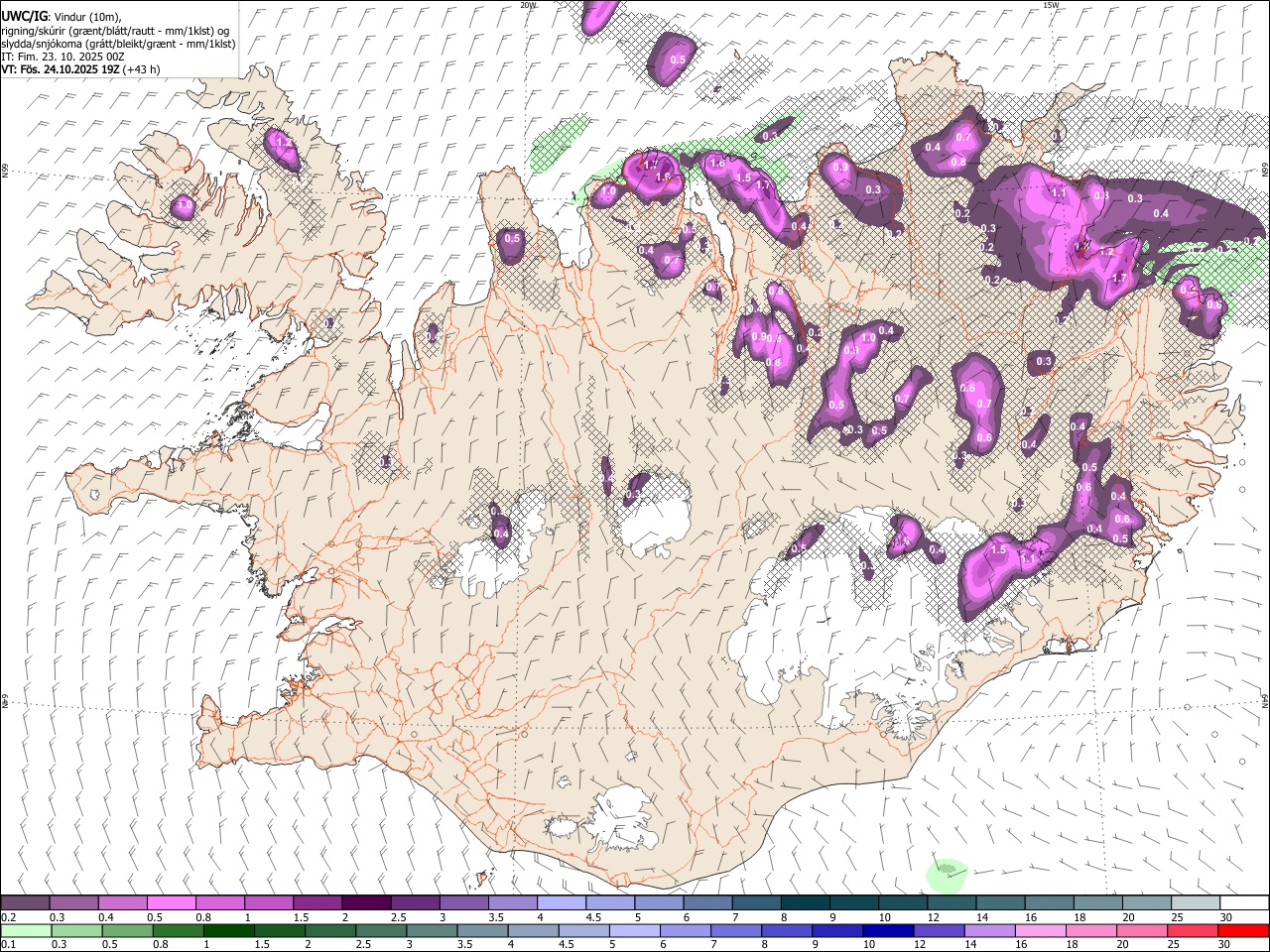The image size is (1270, 952).
Task: Pick the violet 12–14 rain scale swatch
Action: pyautogui.click(x=938, y=930)
